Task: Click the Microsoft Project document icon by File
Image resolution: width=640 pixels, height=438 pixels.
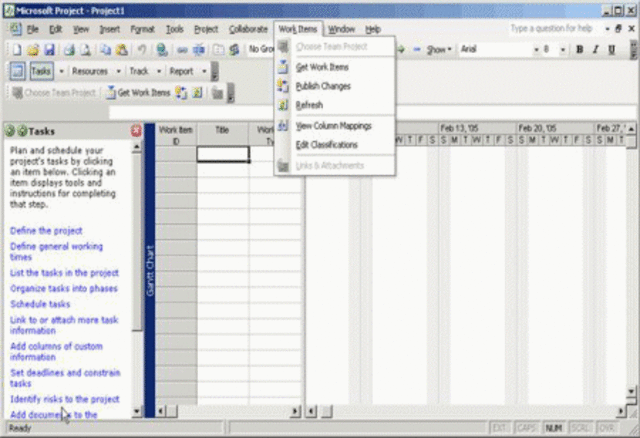Action: pos(16,29)
